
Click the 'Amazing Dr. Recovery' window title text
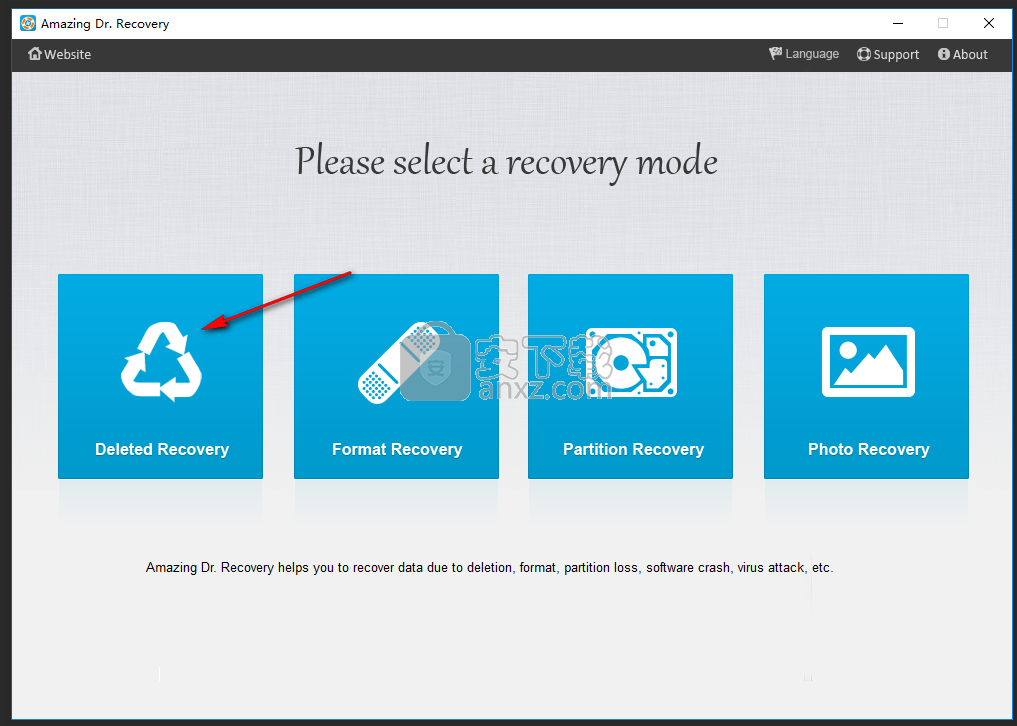105,24
